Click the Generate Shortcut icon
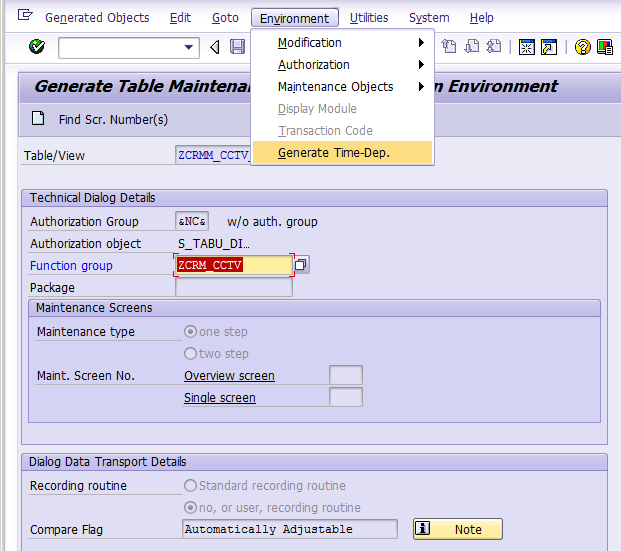621x551 pixels. tap(549, 47)
